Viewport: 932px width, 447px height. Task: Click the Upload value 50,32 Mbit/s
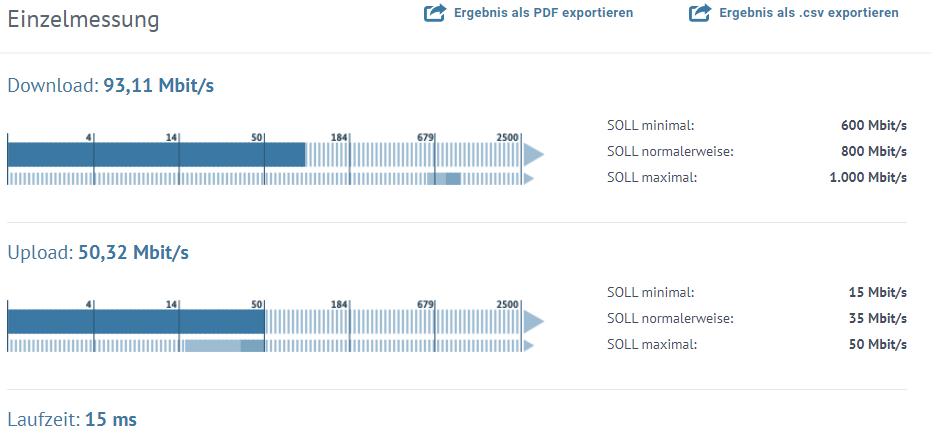click(133, 252)
